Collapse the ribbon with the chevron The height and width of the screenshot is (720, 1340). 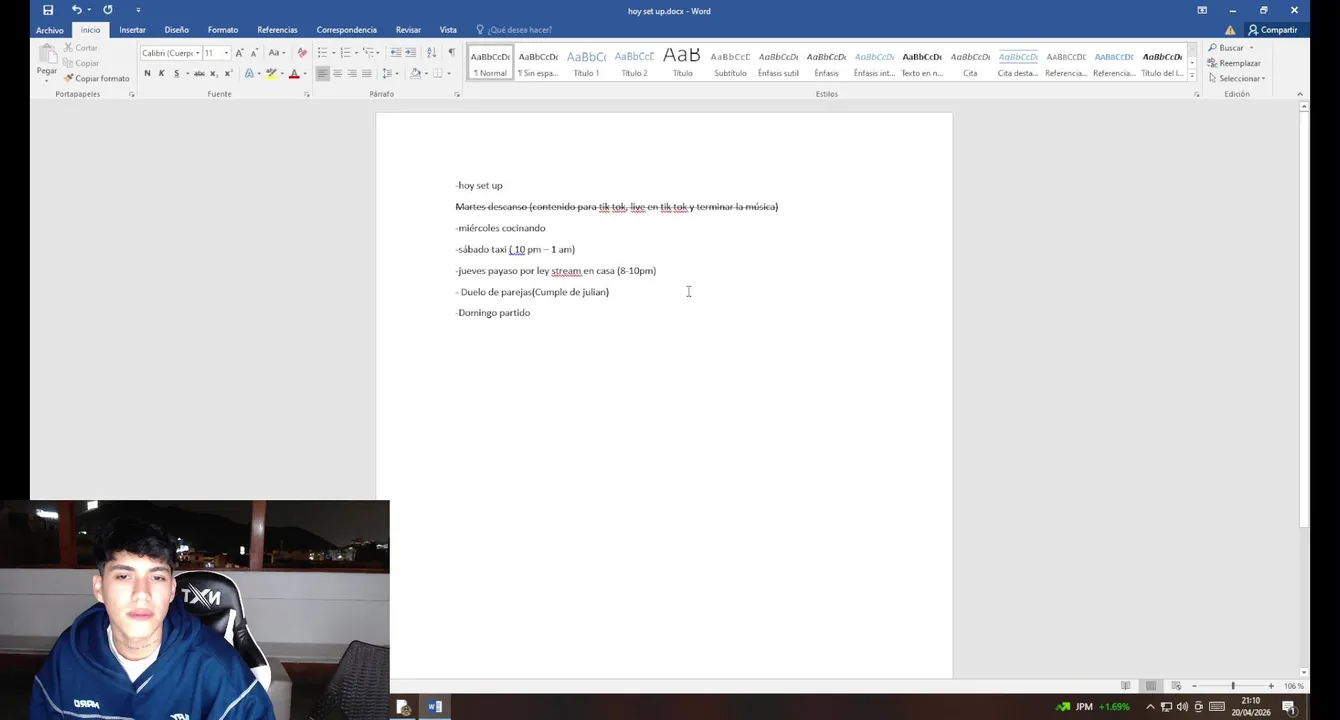coord(1300,94)
